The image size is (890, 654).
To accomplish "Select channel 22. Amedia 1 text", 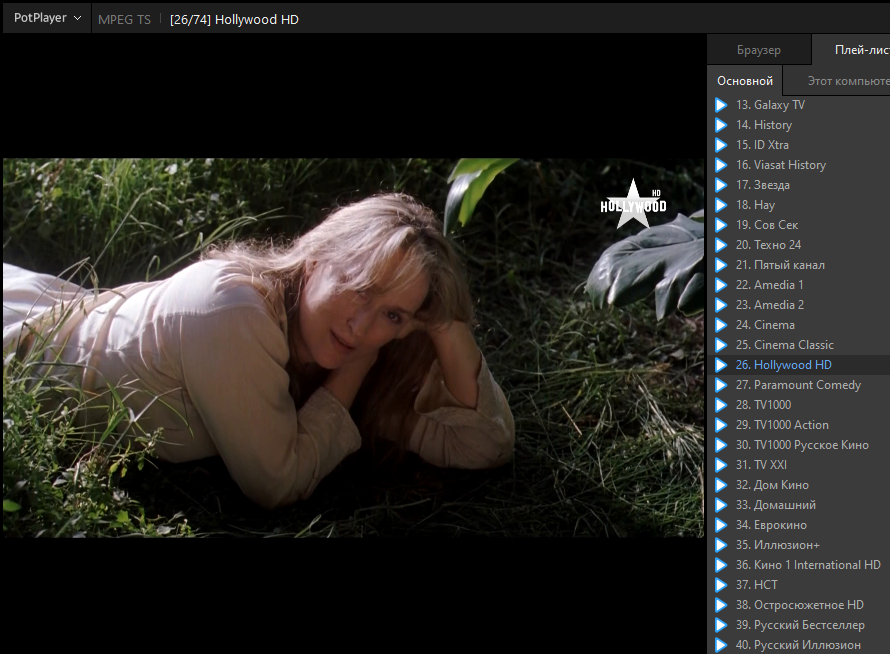I will (770, 285).
